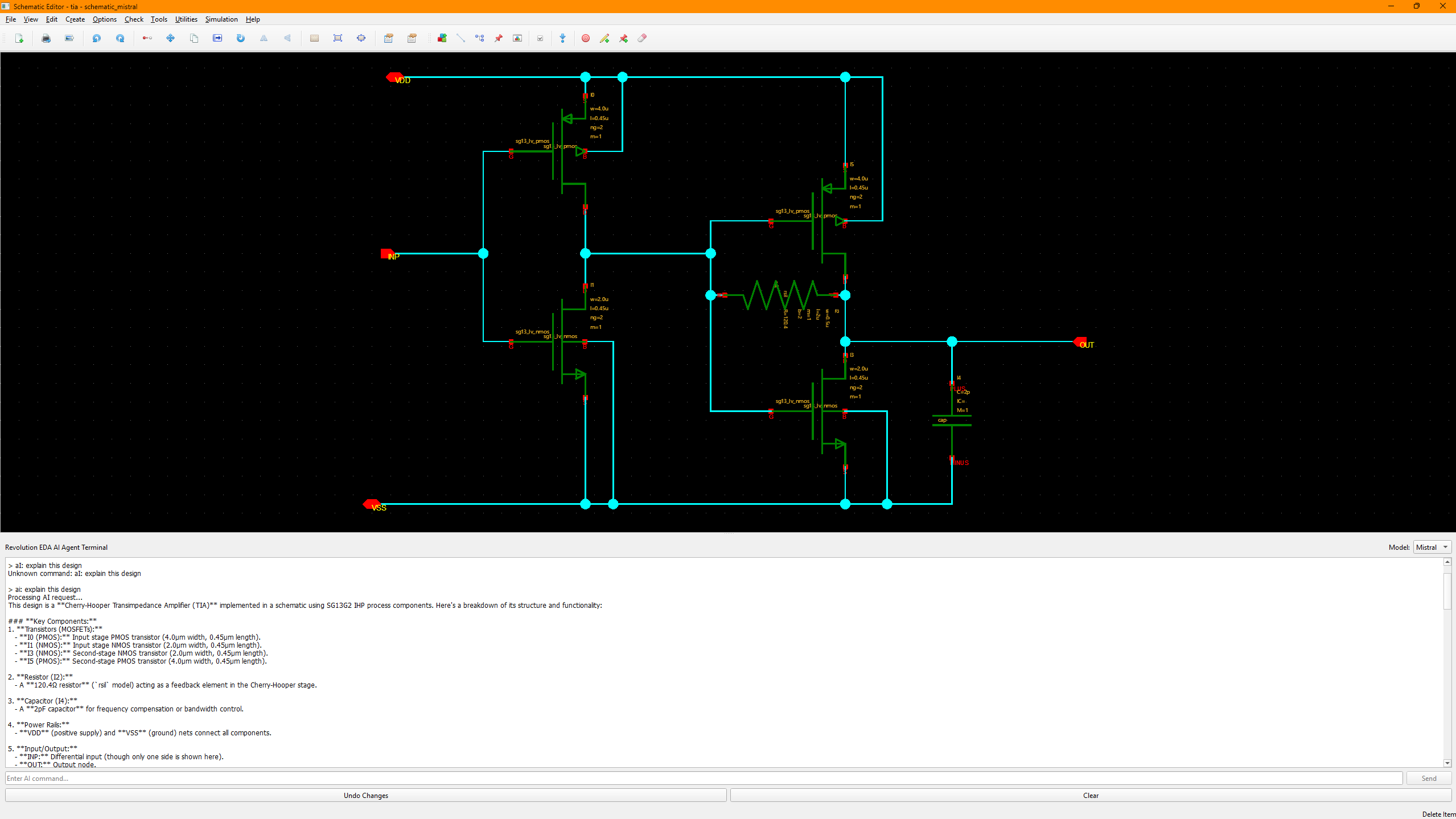Open the File menu
The height and width of the screenshot is (819, 1456).
coord(11,19)
